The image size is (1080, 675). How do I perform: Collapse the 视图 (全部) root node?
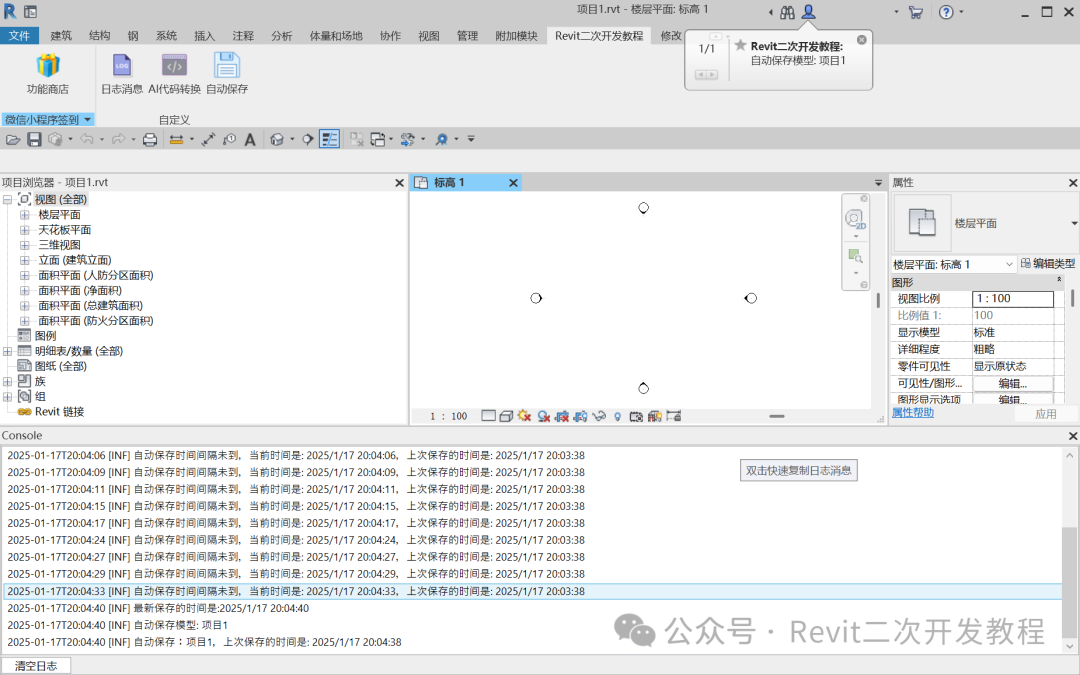8,200
